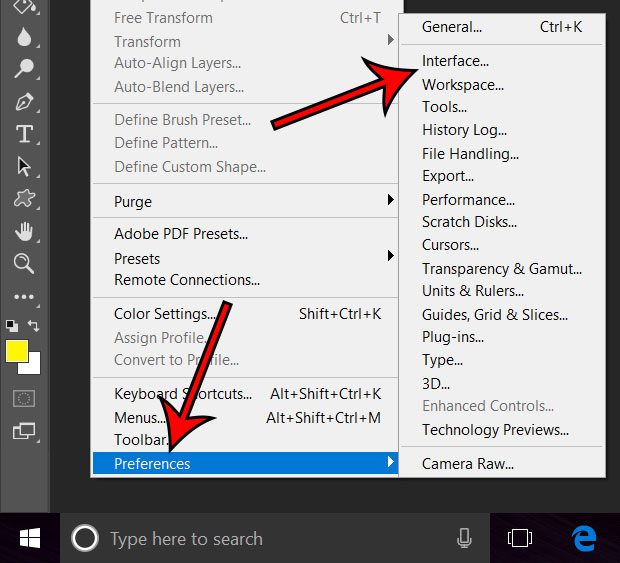
Task: Select the Custom Shape tool
Action: pyautogui.click(x=24, y=199)
